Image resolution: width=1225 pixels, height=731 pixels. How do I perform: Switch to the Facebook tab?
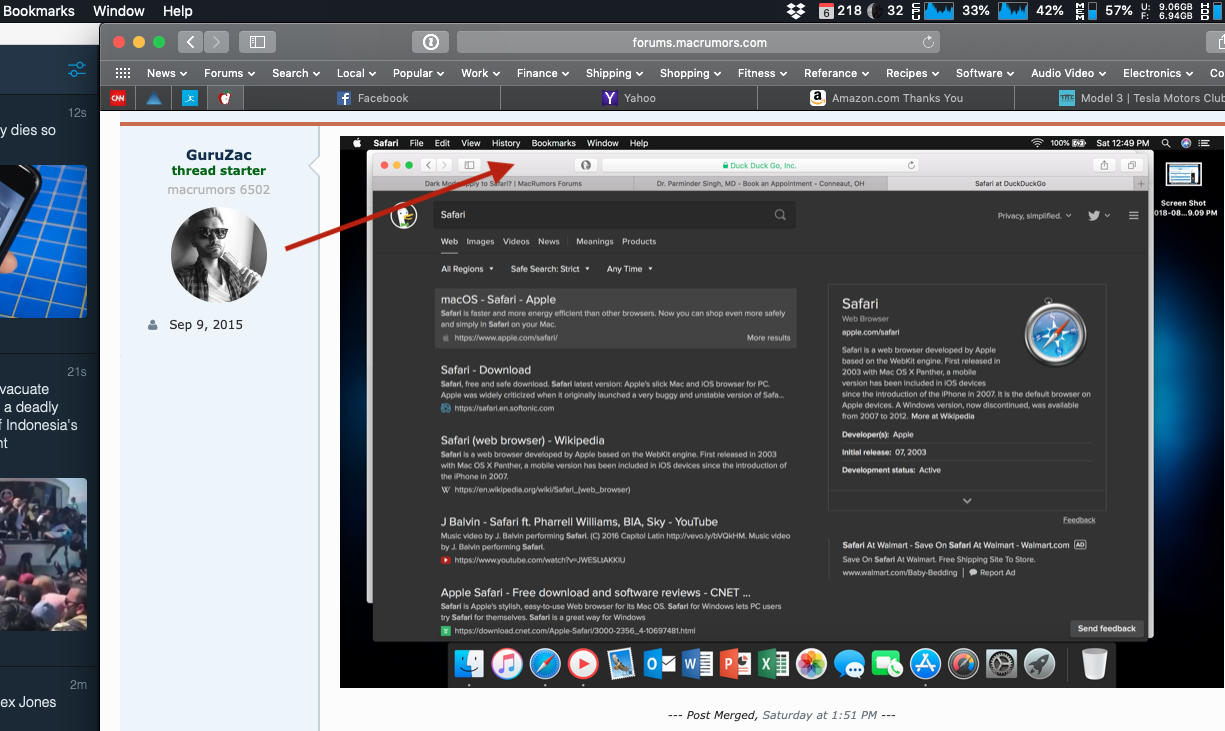click(x=372, y=98)
